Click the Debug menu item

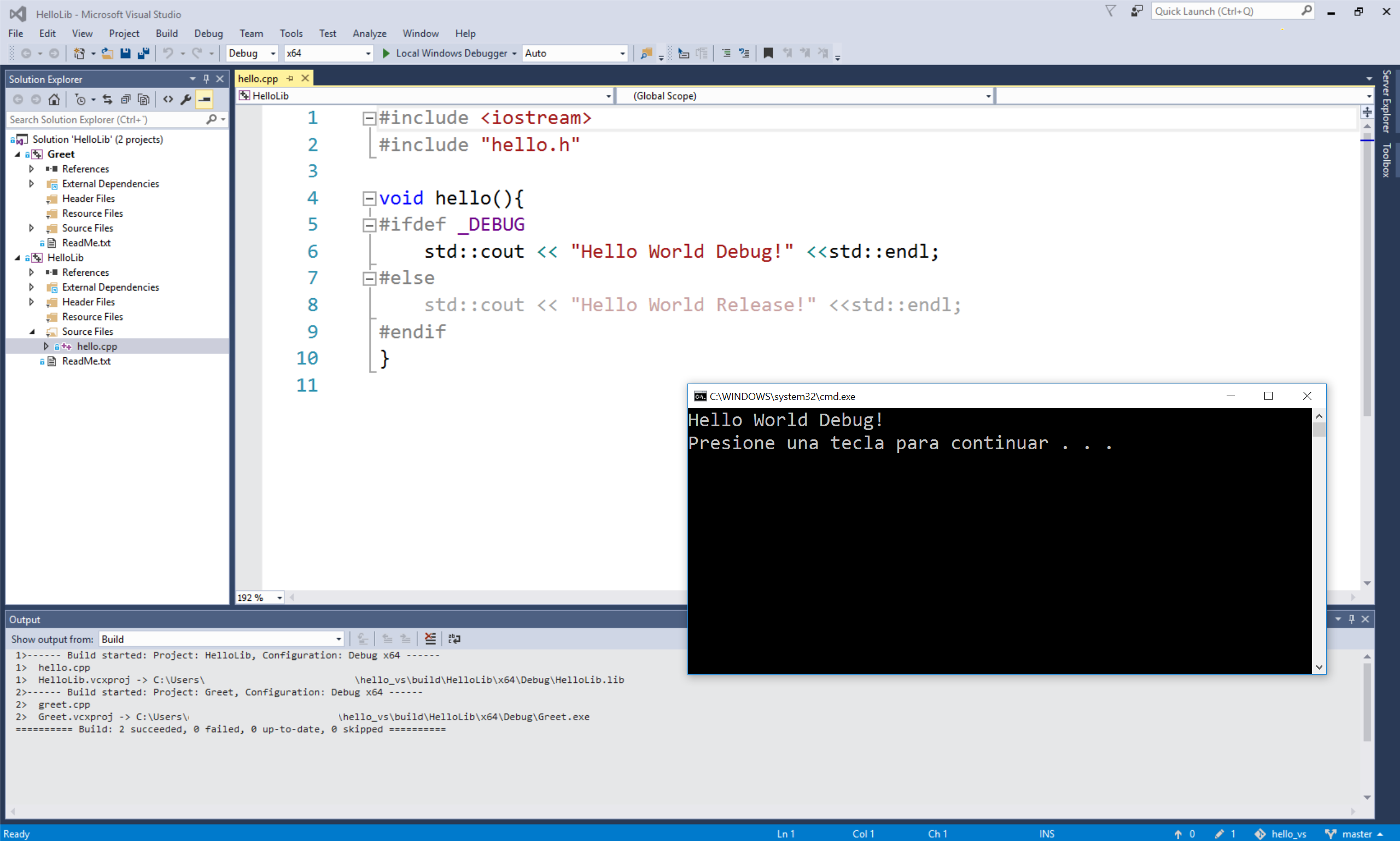click(207, 33)
